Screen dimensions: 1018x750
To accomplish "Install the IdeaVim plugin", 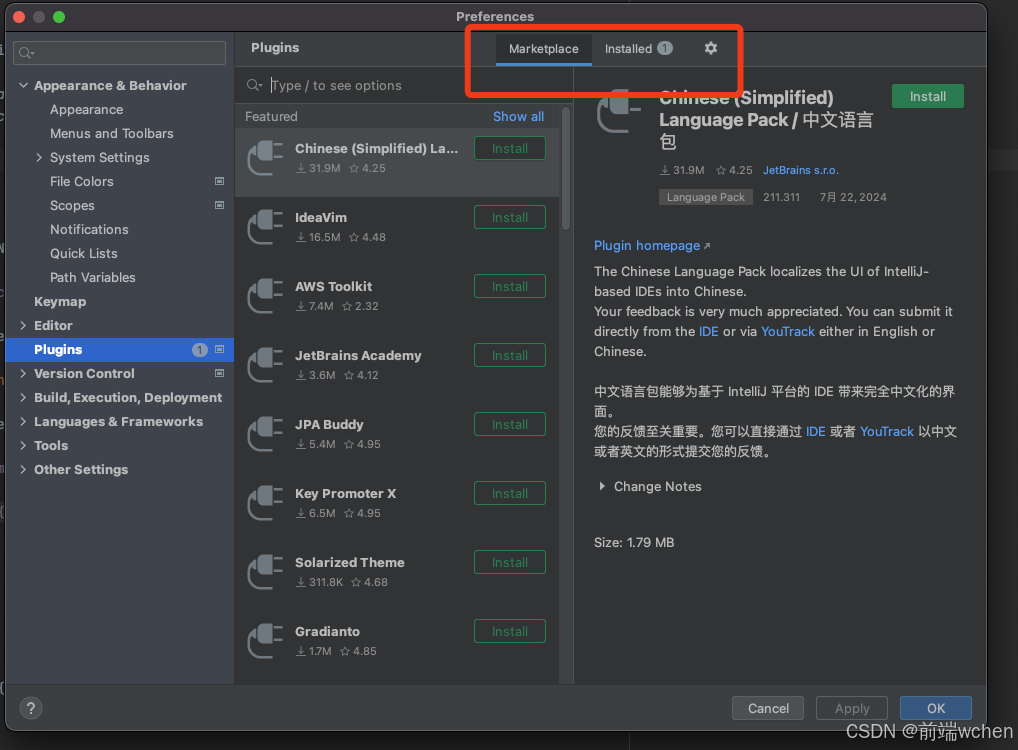I will tap(510, 217).
